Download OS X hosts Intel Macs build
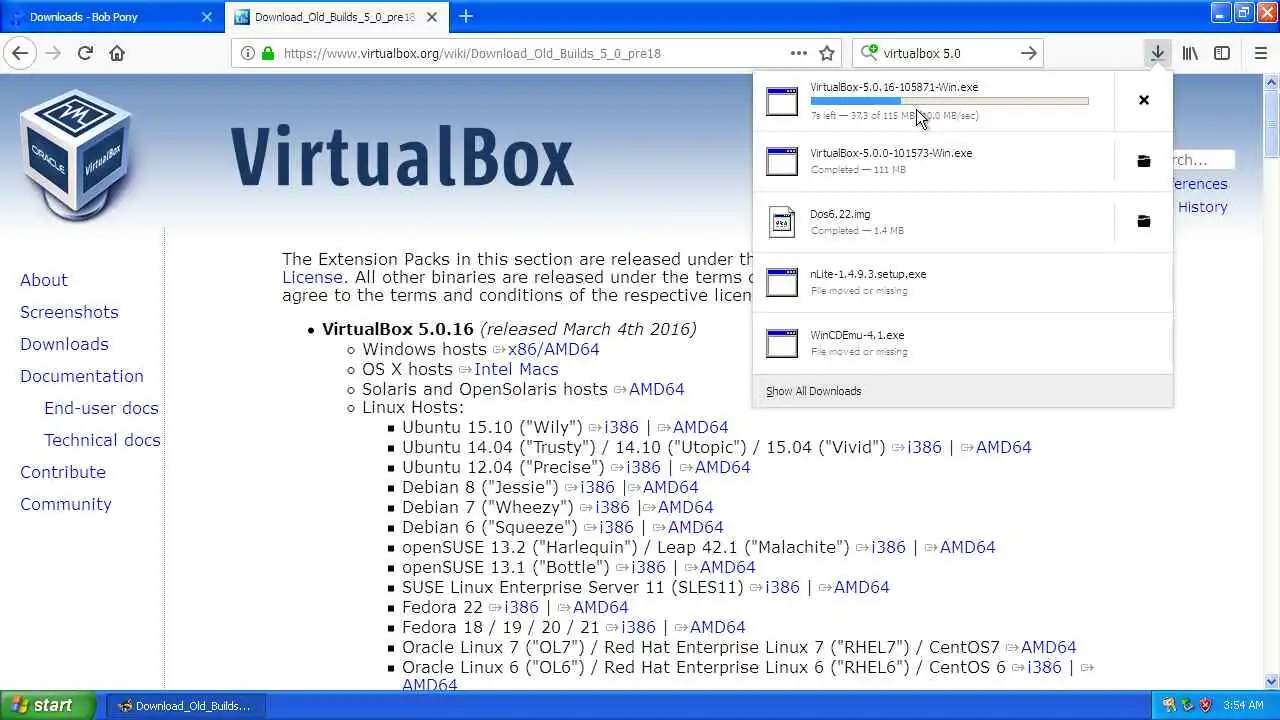This screenshot has height=720, width=1280. 516,369
